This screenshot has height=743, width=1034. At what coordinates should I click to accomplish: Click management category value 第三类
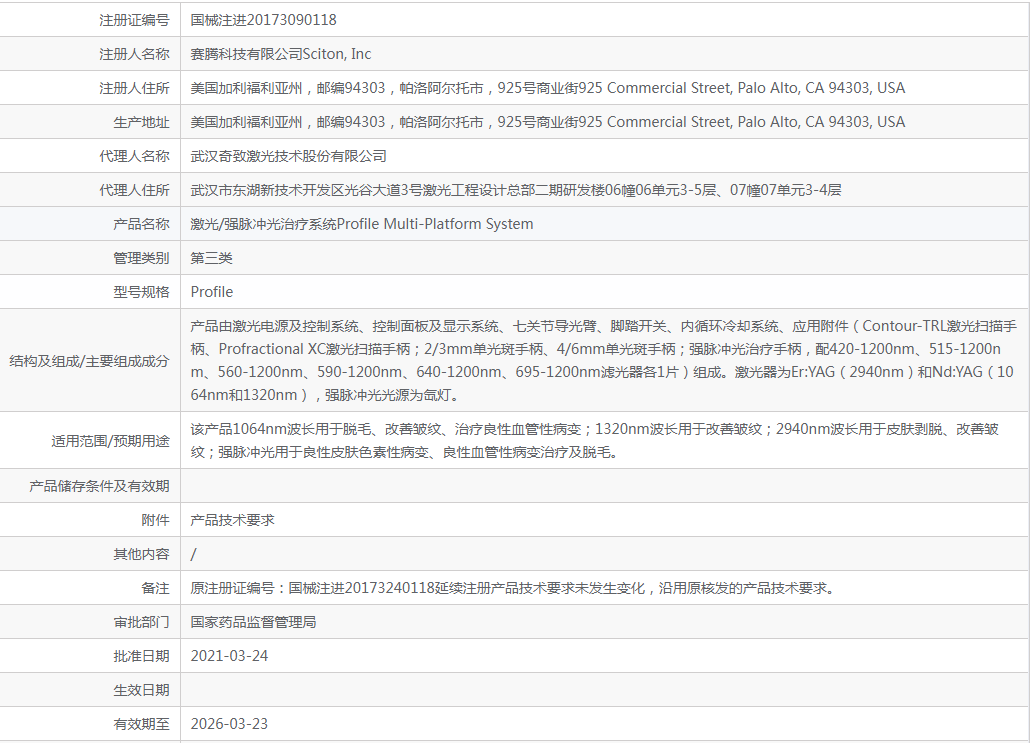[x=211, y=258]
